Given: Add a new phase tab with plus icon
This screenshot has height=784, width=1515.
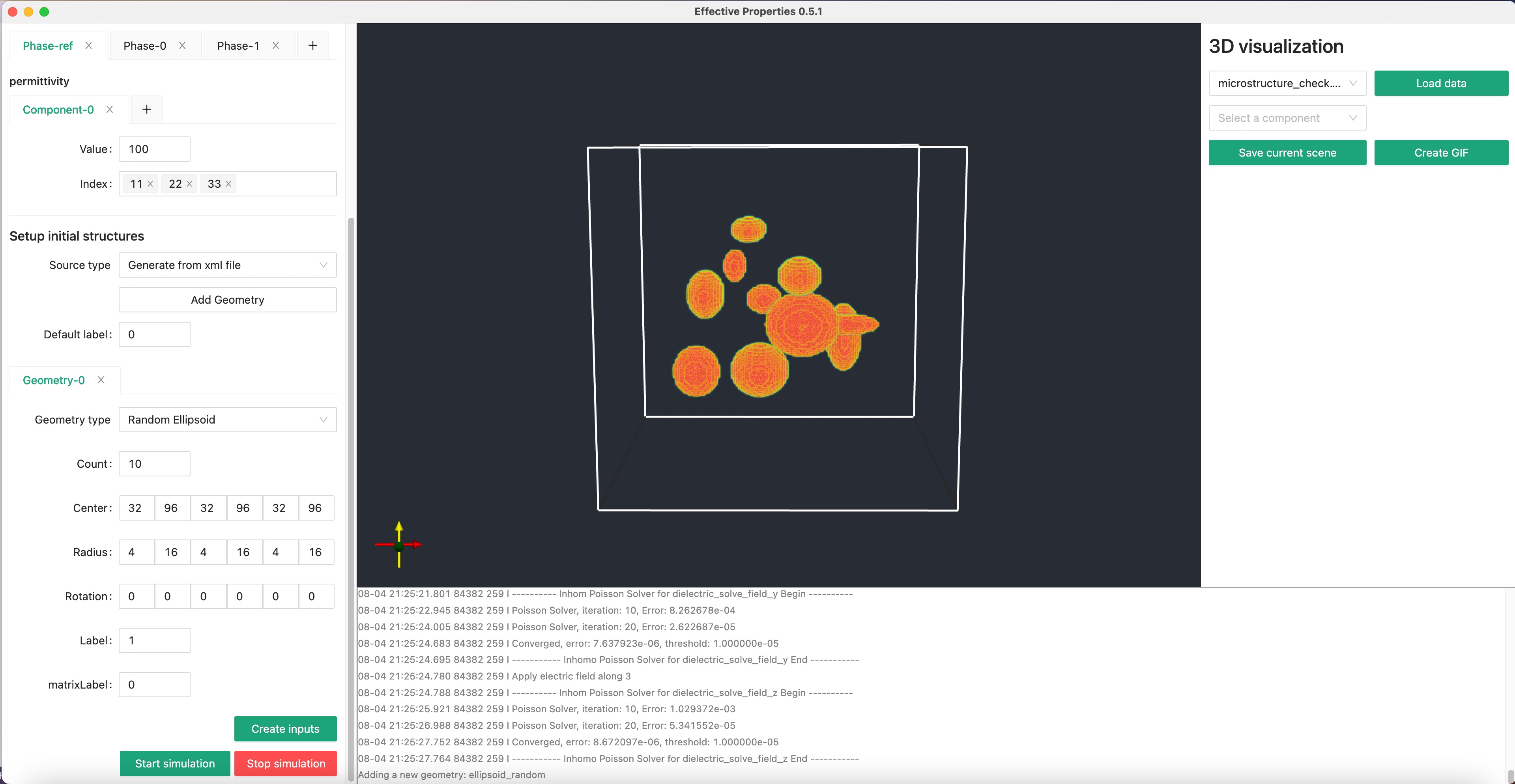Looking at the screenshot, I should [x=313, y=45].
